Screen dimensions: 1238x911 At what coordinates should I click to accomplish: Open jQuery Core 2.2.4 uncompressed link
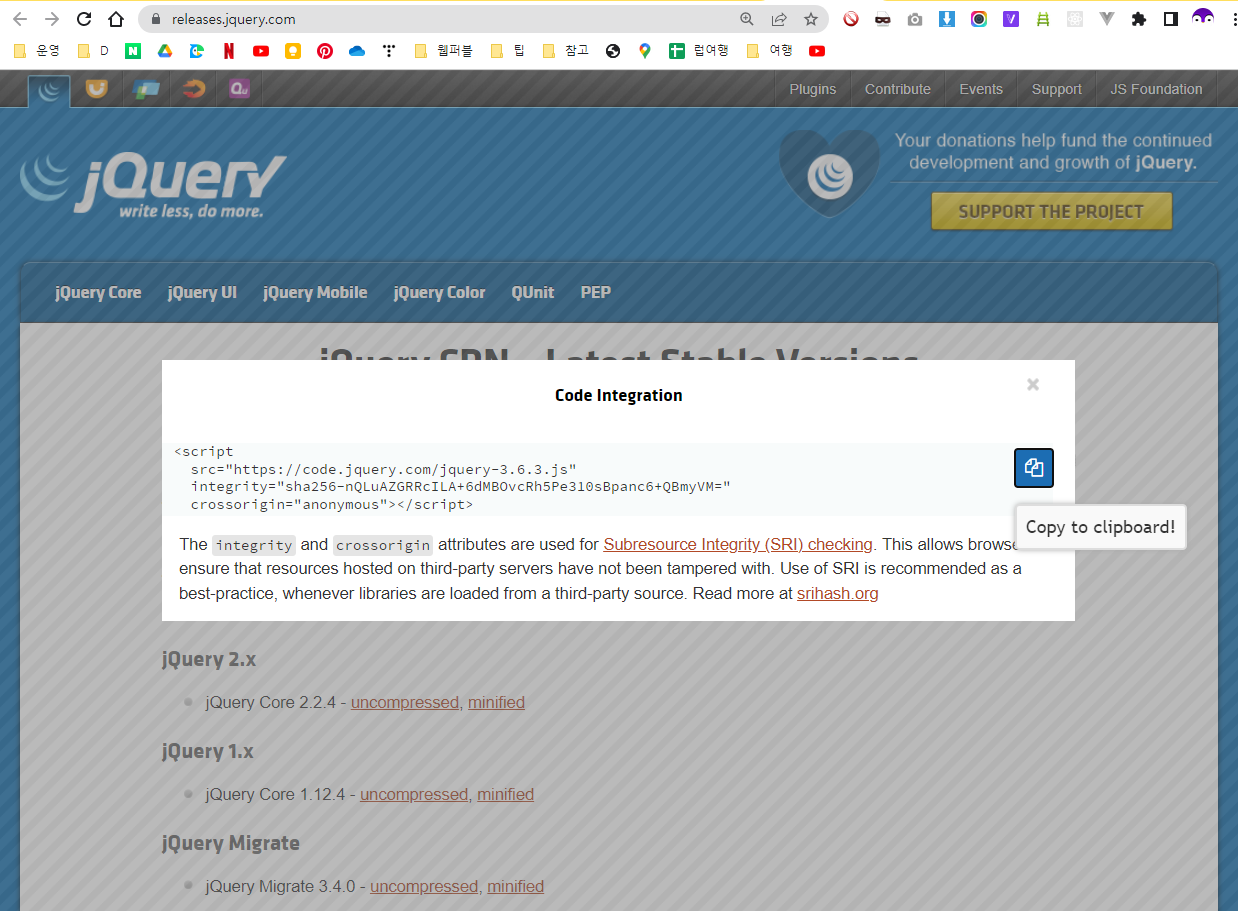coord(404,702)
